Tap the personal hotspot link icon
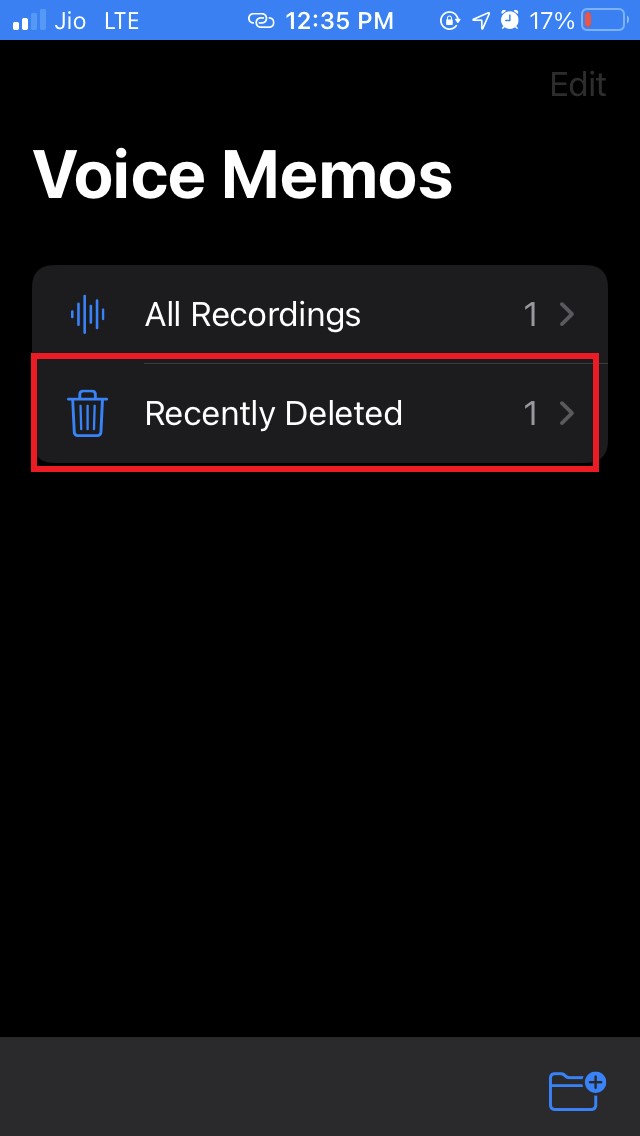Image resolution: width=640 pixels, height=1136 pixels. 261,20
